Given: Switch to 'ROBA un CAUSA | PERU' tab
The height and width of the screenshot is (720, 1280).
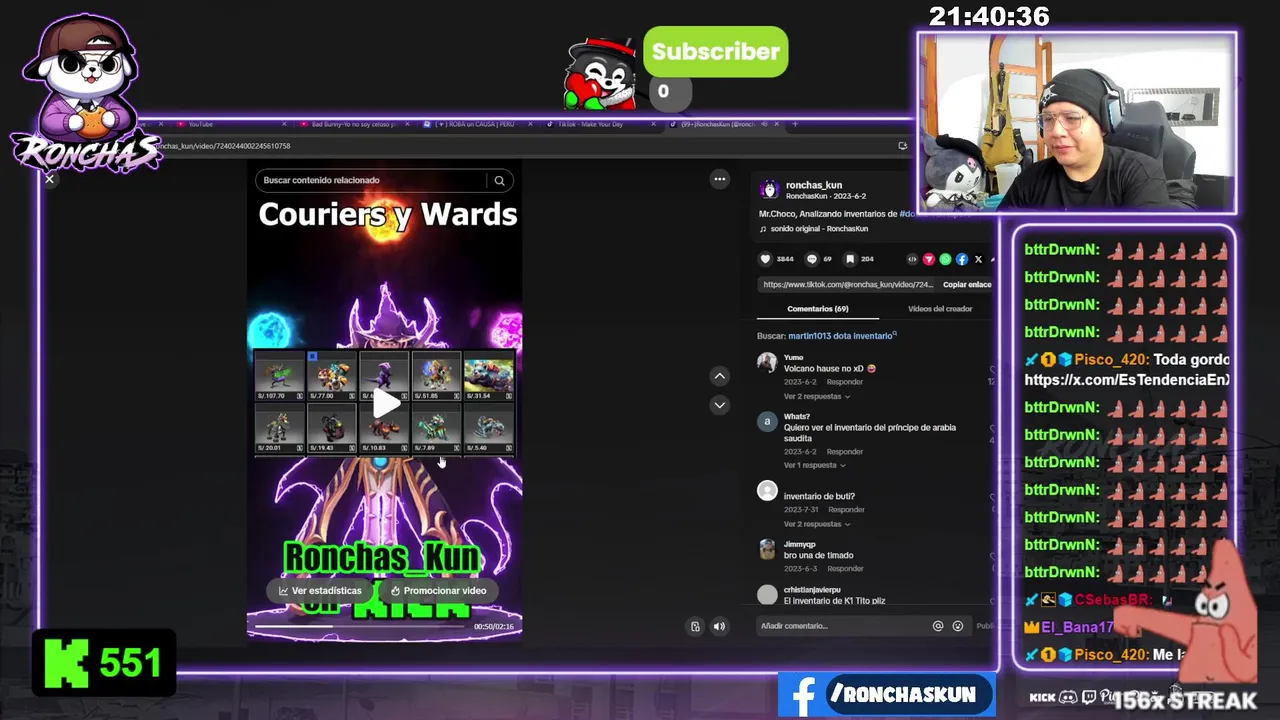Looking at the screenshot, I should (x=478, y=124).
